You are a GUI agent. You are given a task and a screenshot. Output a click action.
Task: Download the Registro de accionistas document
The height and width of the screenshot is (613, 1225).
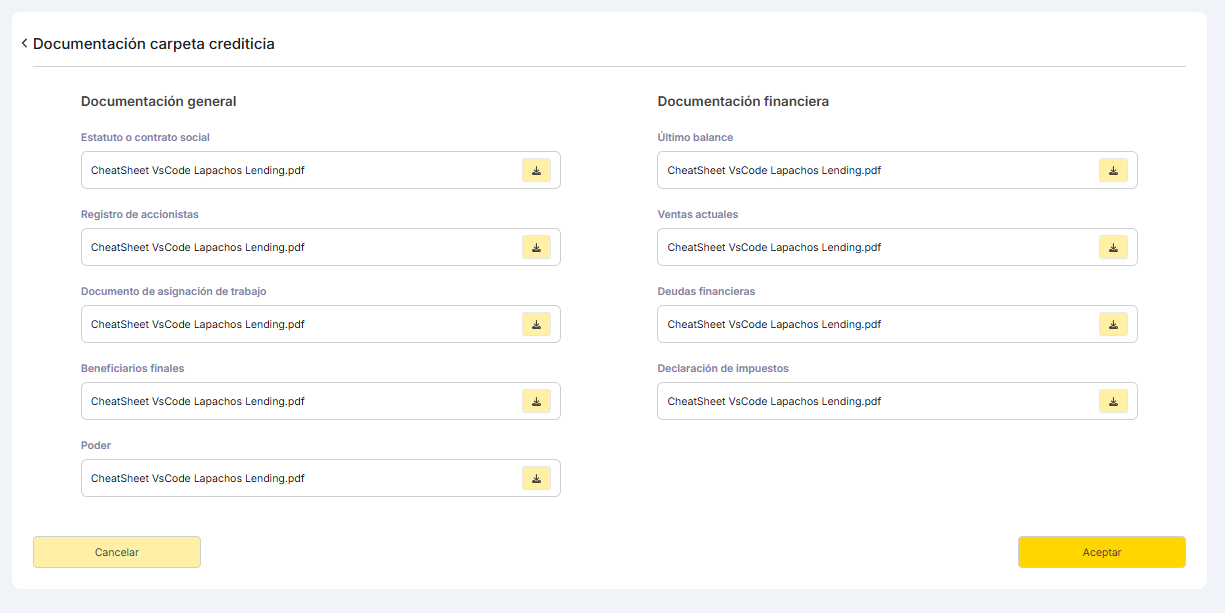(536, 247)
